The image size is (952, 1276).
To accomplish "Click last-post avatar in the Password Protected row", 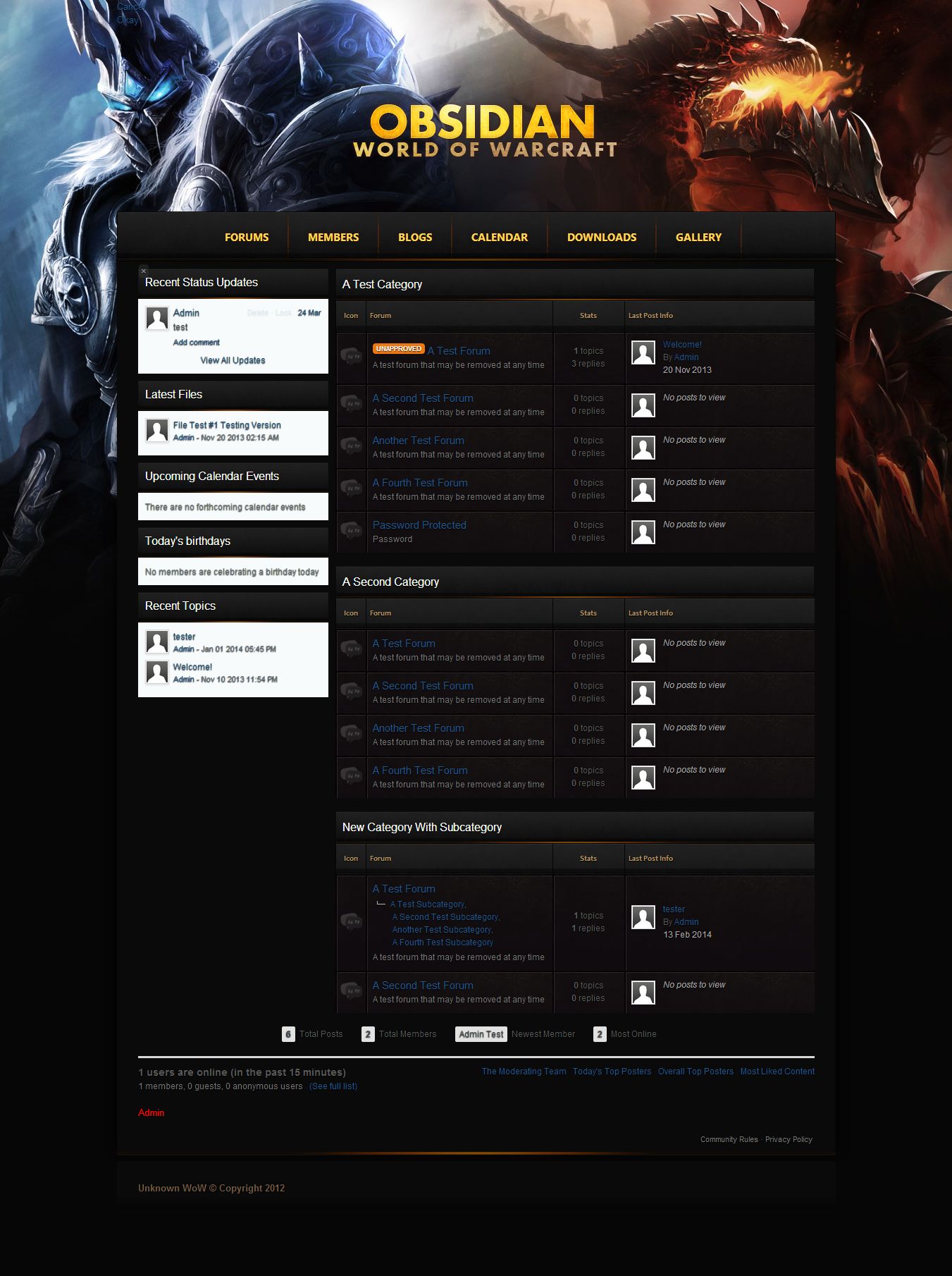I will 643,532.
